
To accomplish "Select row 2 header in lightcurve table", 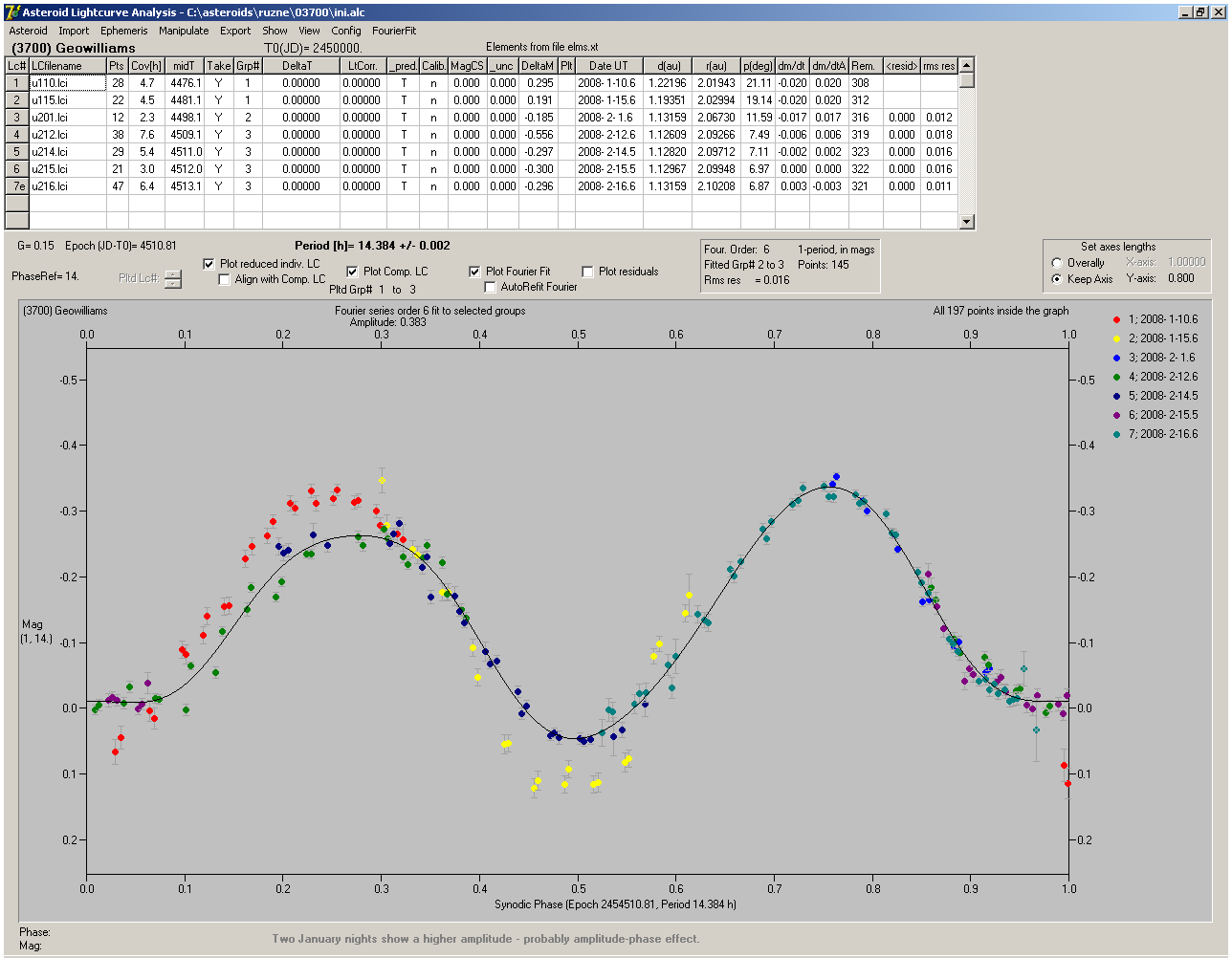I will tap(17, 100).
